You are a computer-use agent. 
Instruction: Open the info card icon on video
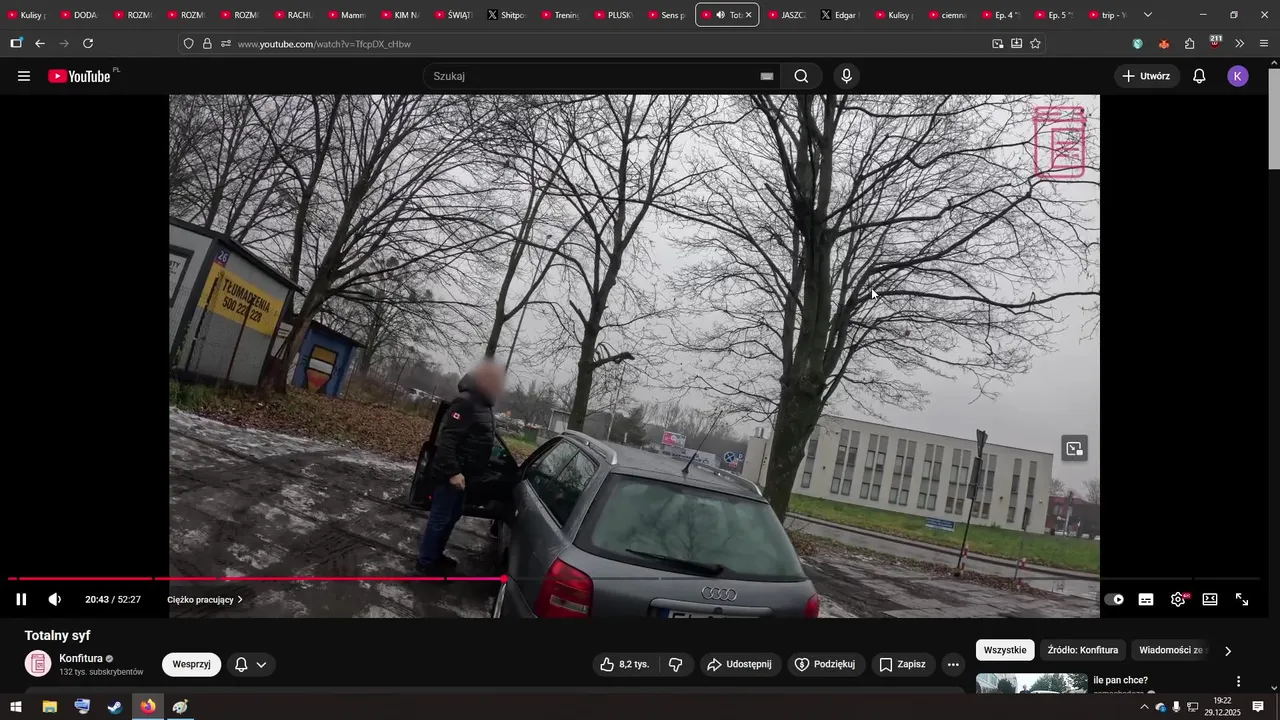tap(1075, 449)
